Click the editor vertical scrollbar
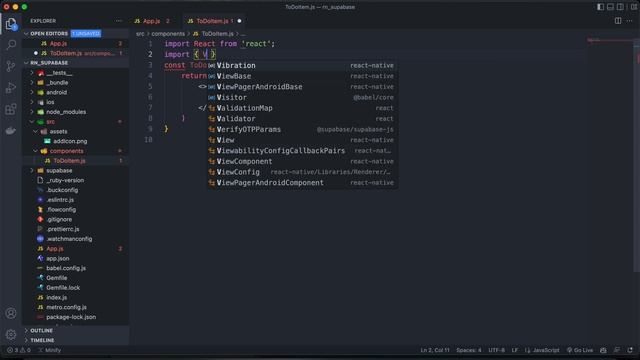640x360 pixels. (637, 155)
